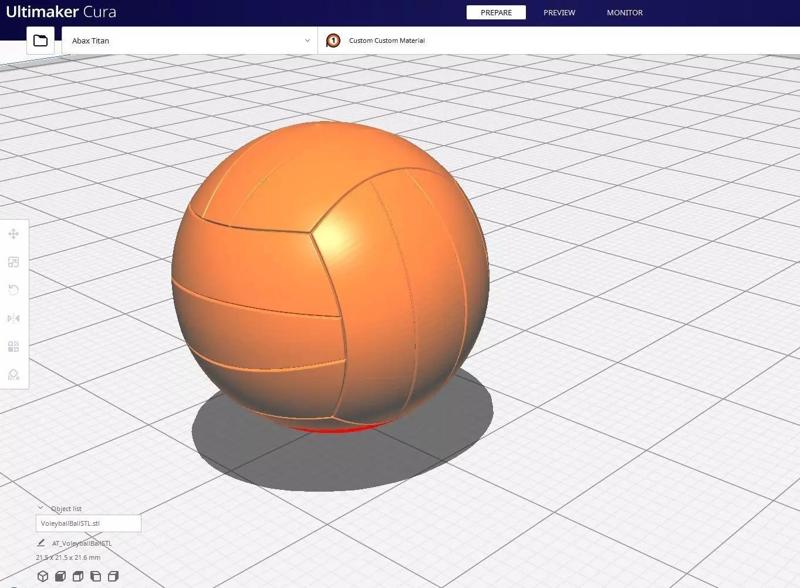
Task: Select the Scale tool
Action: tap(13, 263)
